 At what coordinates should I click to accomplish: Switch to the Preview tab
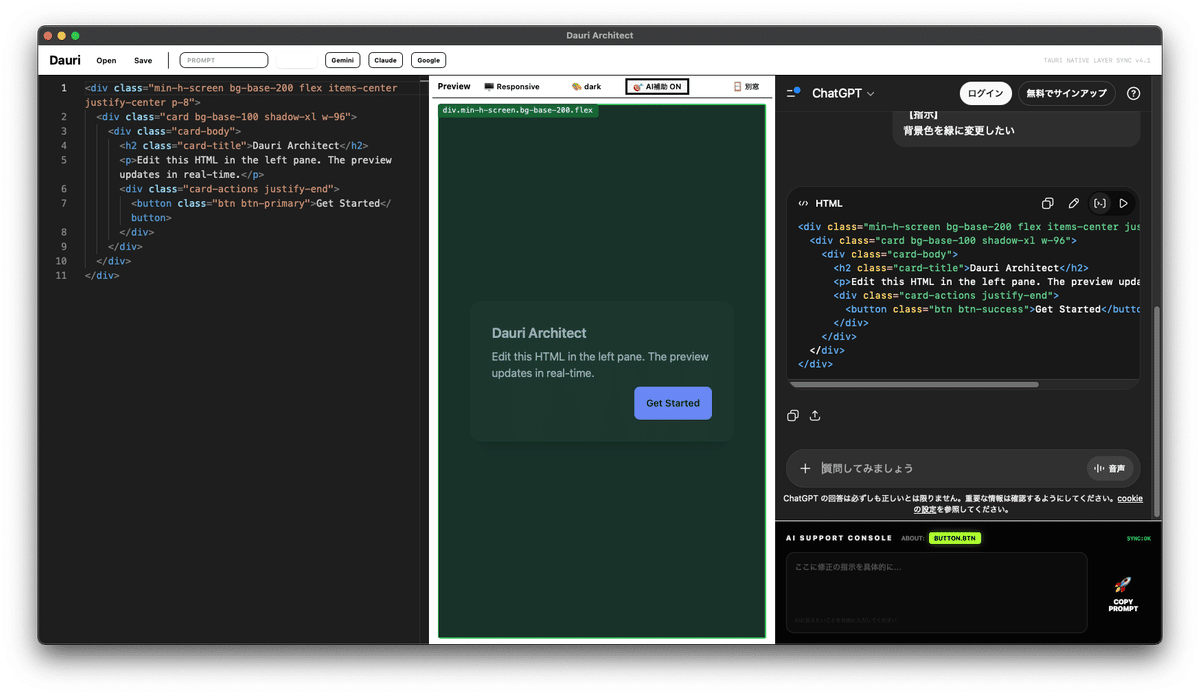[x=453, y=86]
